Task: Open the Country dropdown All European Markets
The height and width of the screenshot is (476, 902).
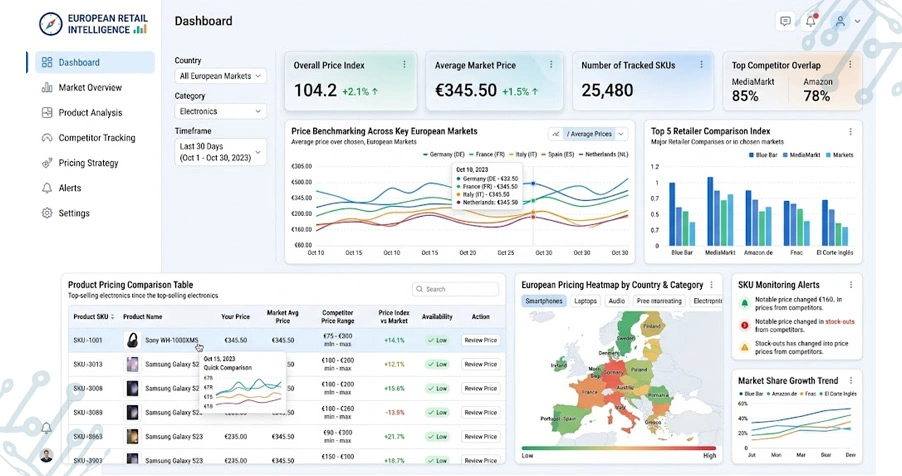Action: coord(220,76)
